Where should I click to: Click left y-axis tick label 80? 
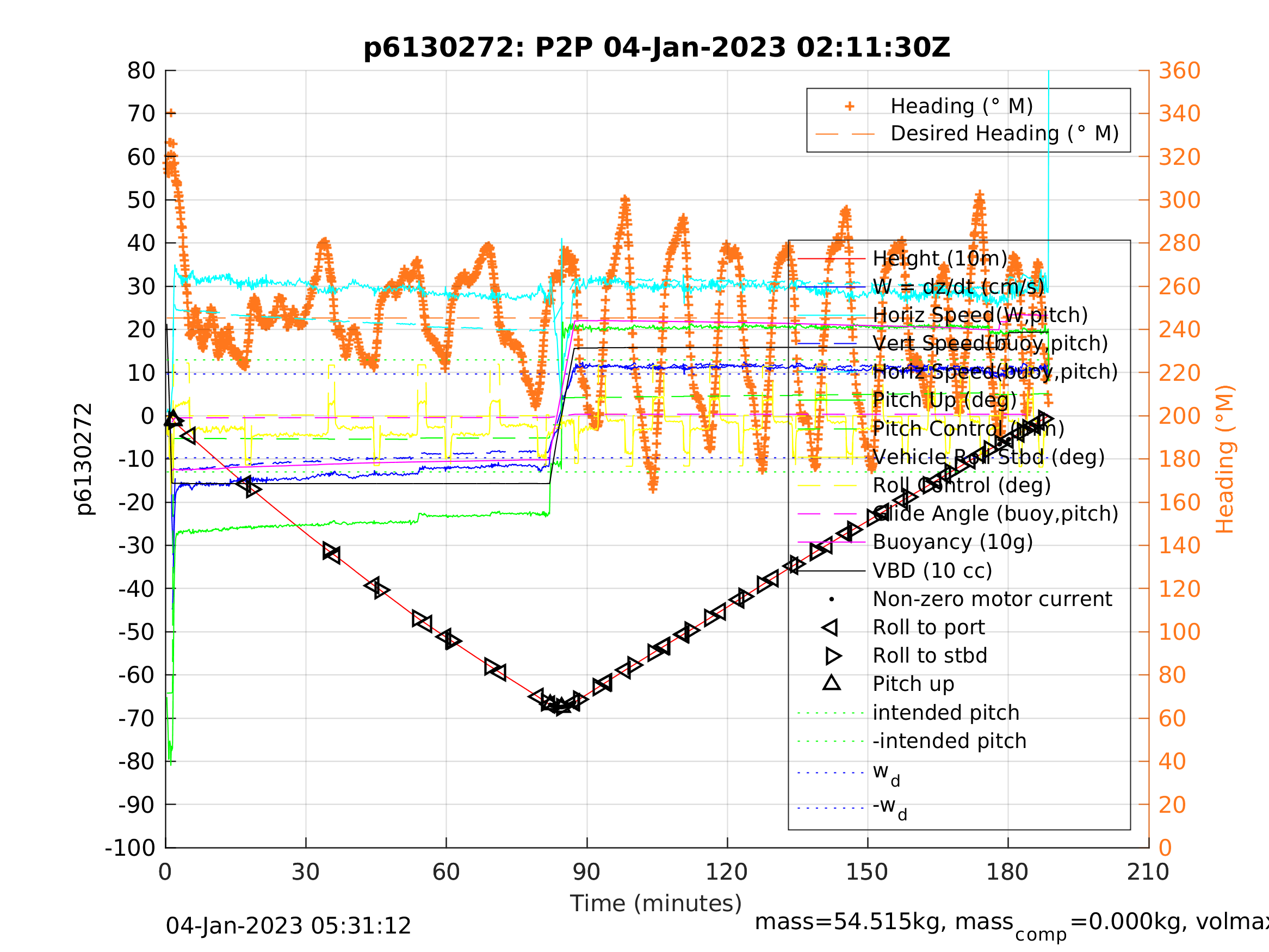pyautogui.click(x=141, y=71)
